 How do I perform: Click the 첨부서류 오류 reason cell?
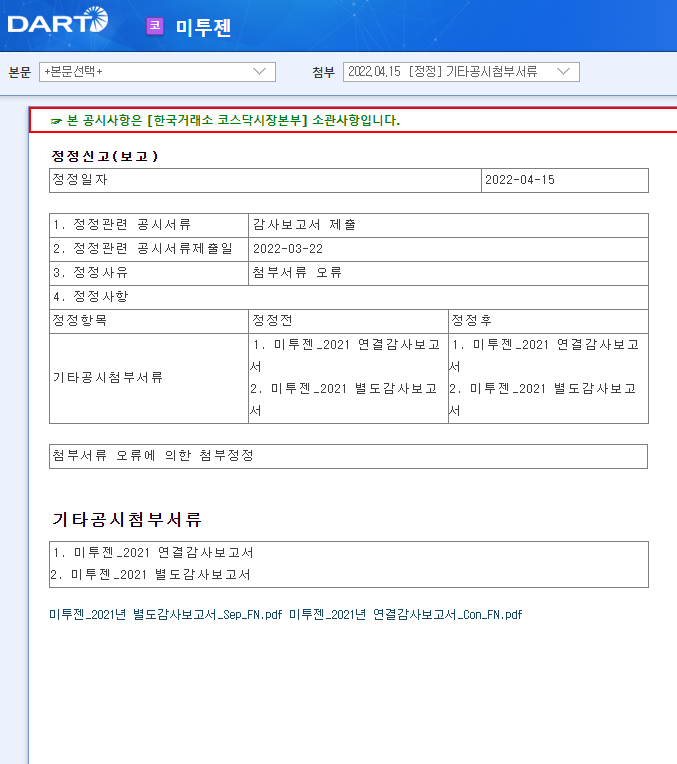pyautogui.click(x=448, y=273)
